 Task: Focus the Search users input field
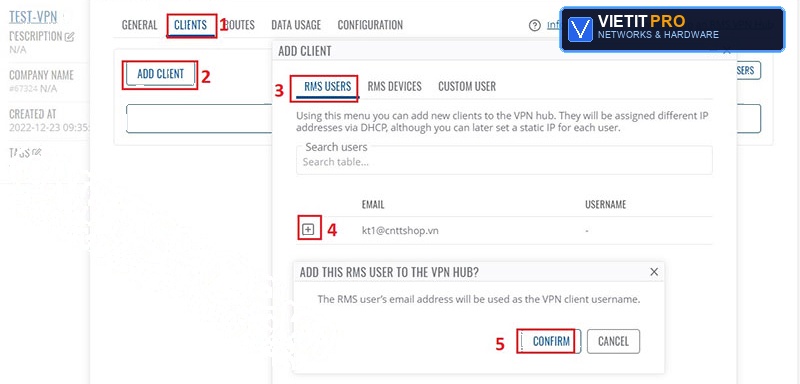504,161
